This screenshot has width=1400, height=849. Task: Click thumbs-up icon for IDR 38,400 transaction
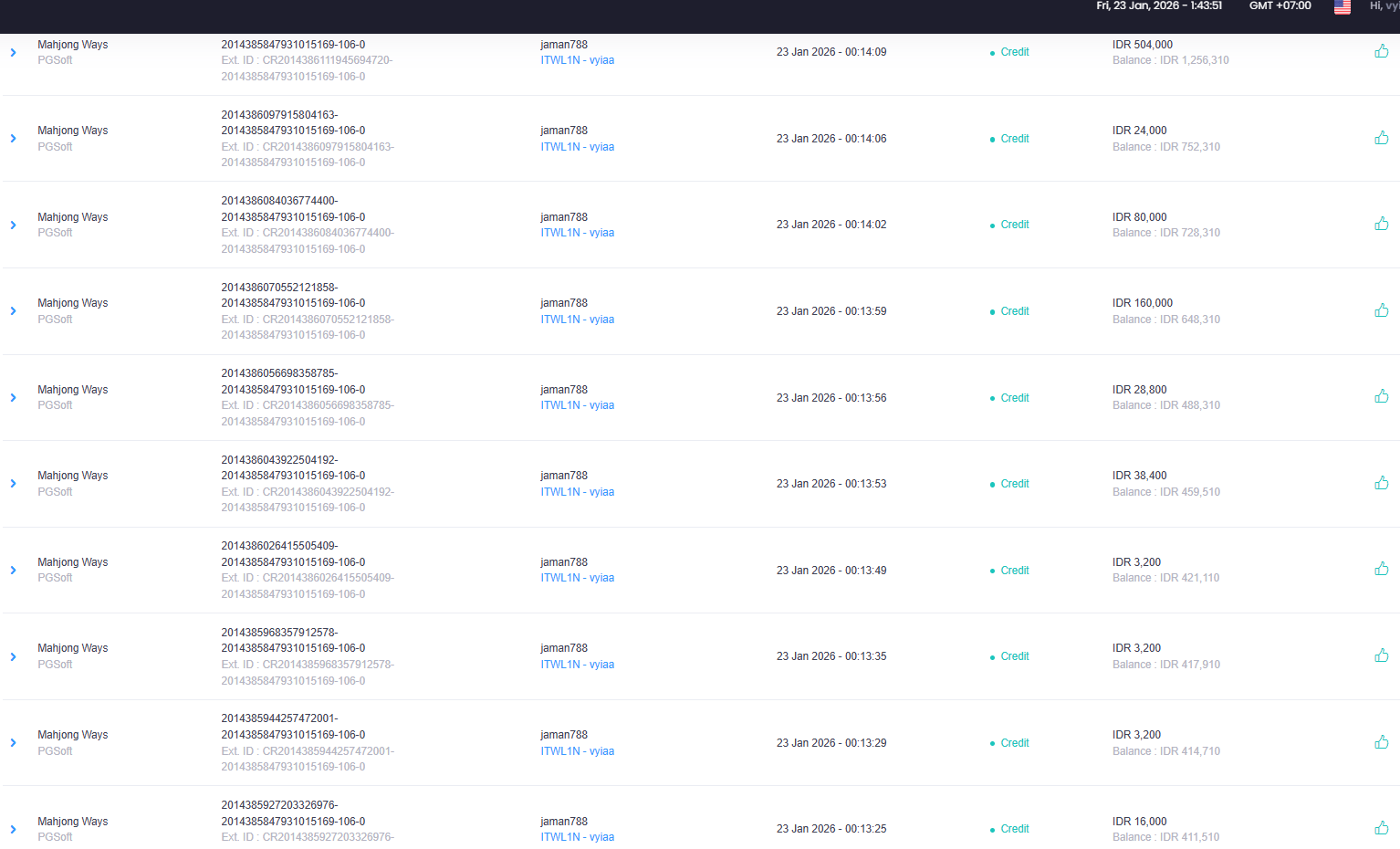coord(1382,483)
